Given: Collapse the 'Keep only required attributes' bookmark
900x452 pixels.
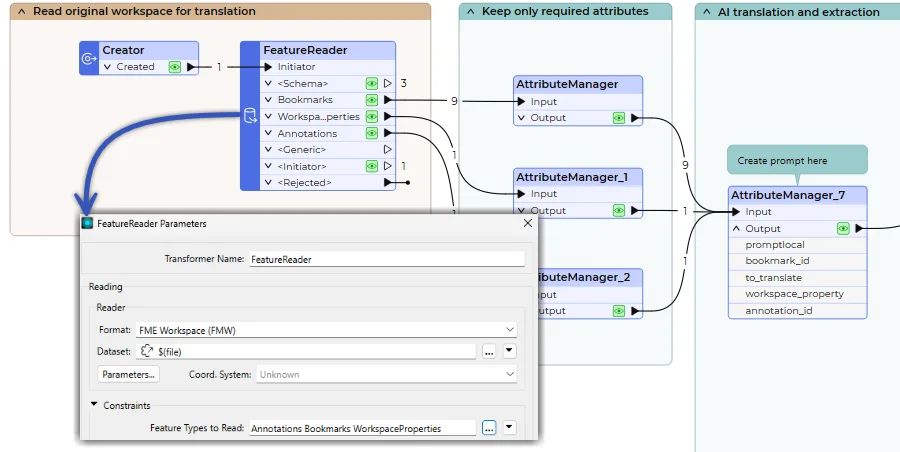Looking at the screenshot, I should (x=470, y=12).
